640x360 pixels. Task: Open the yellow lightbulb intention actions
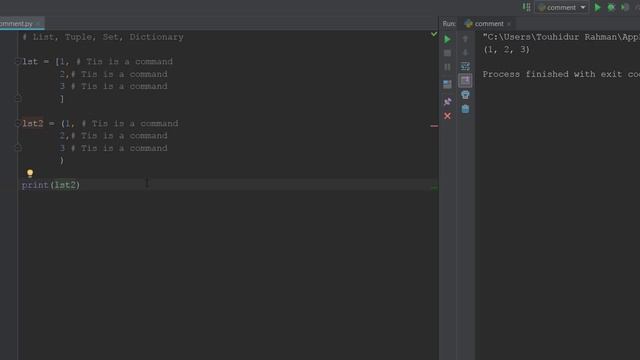(x=30, y=173)
